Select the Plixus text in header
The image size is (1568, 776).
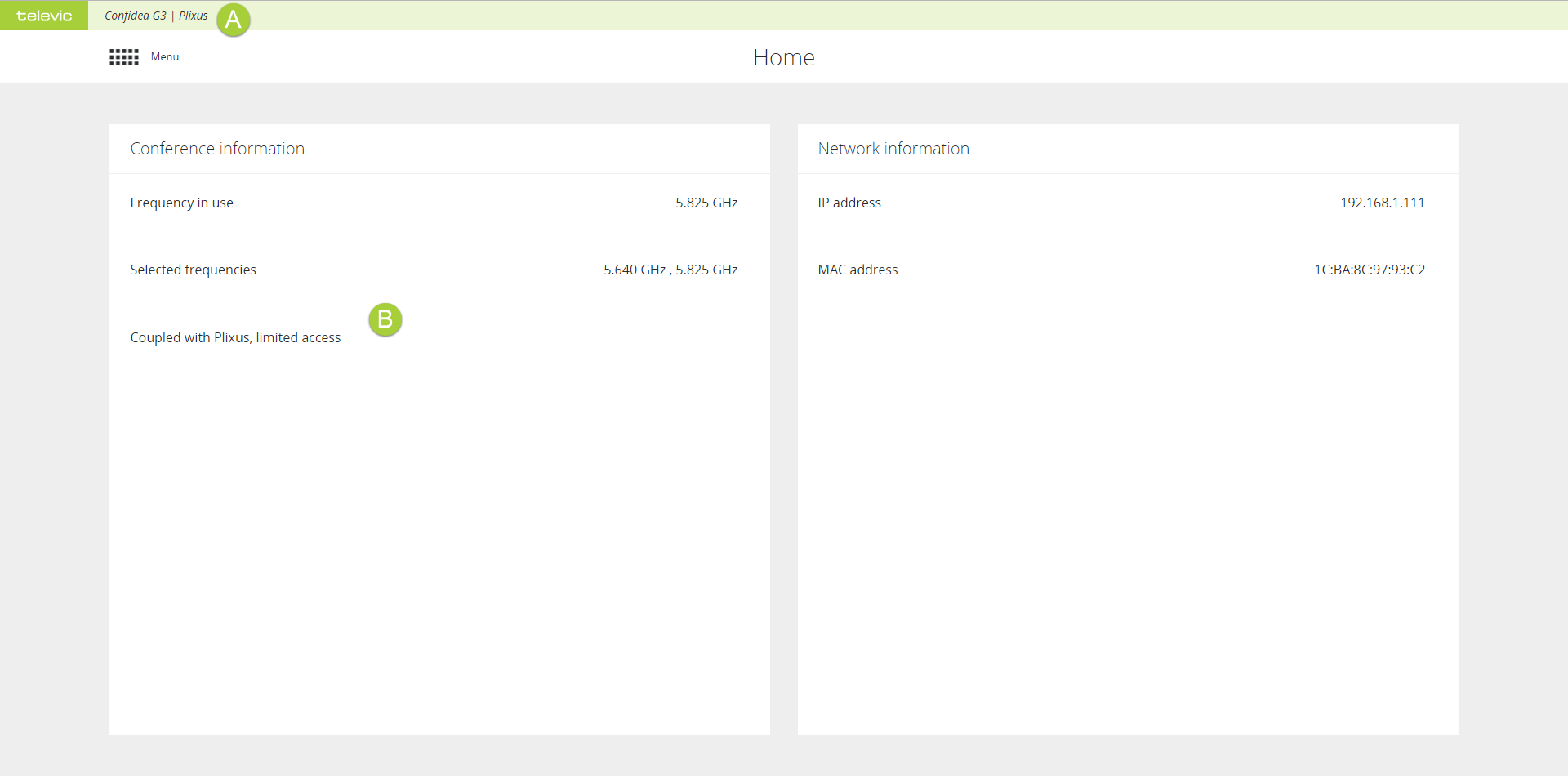tap(194, 16)
